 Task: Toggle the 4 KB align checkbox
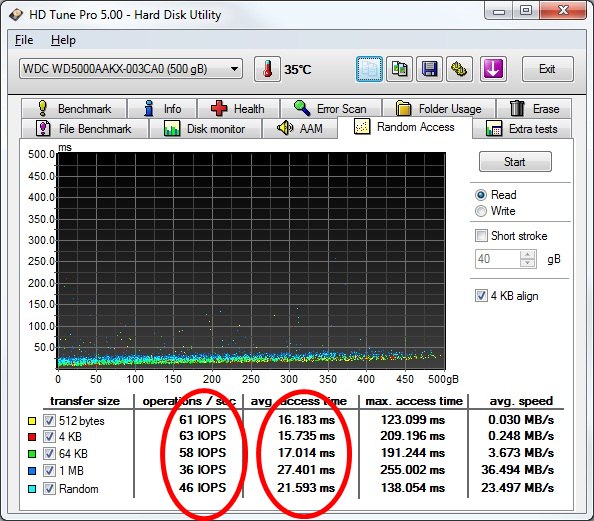click(481, 296)
